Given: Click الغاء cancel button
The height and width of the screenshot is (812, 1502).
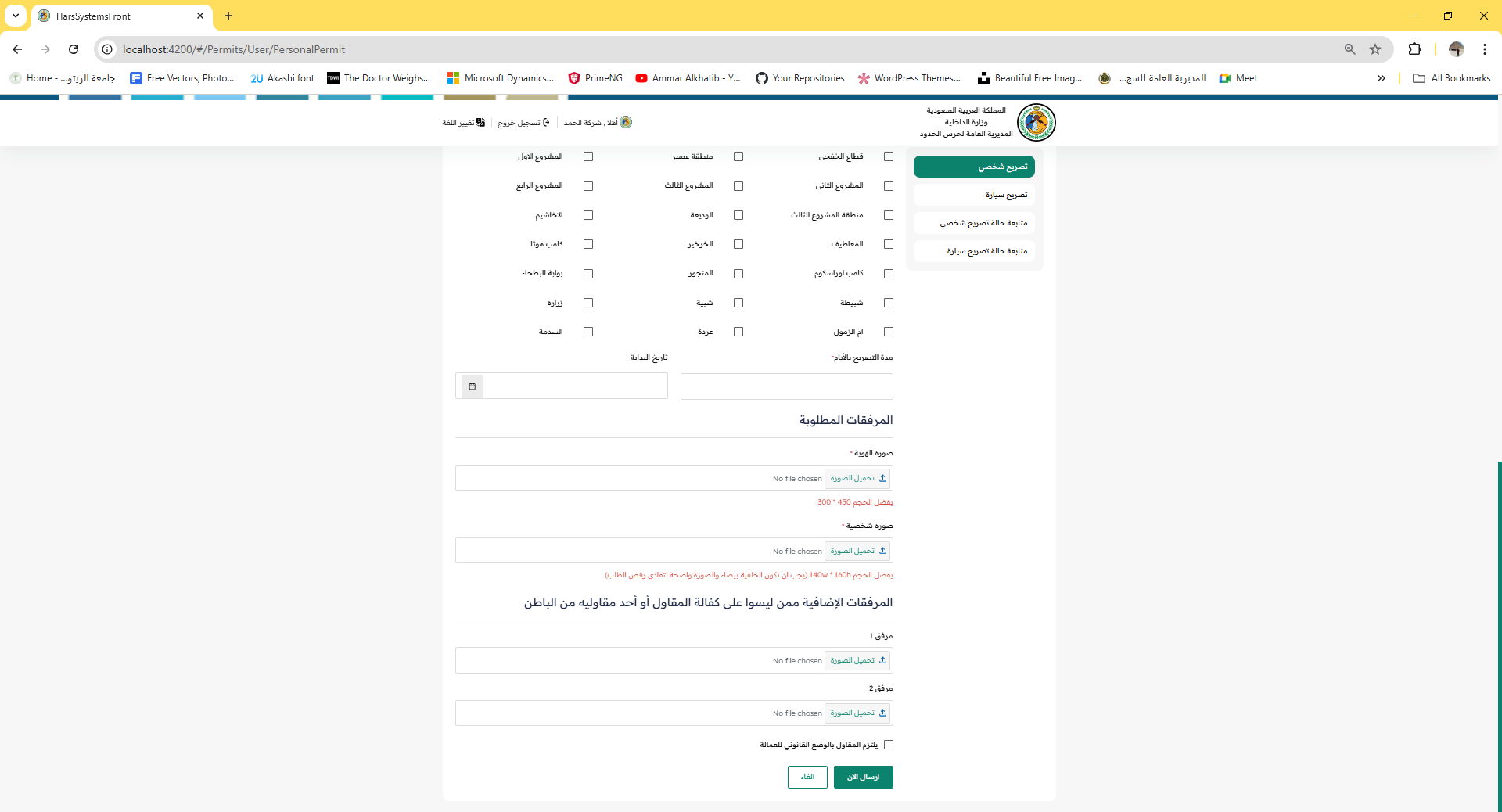Looking at the screenshot, I should (807, 777).
